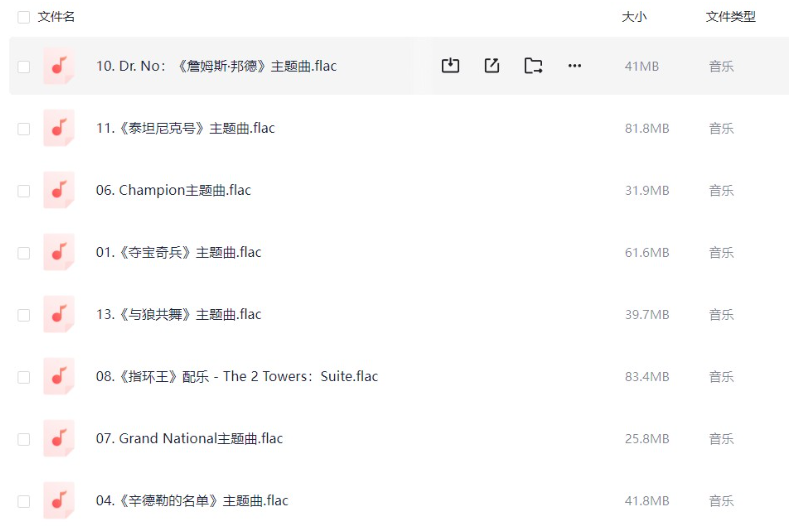Image resolution: width=790 pixels, height=528 pixels.
Task: Sort by the 文件类型 column header
Action: coord(730,17)
